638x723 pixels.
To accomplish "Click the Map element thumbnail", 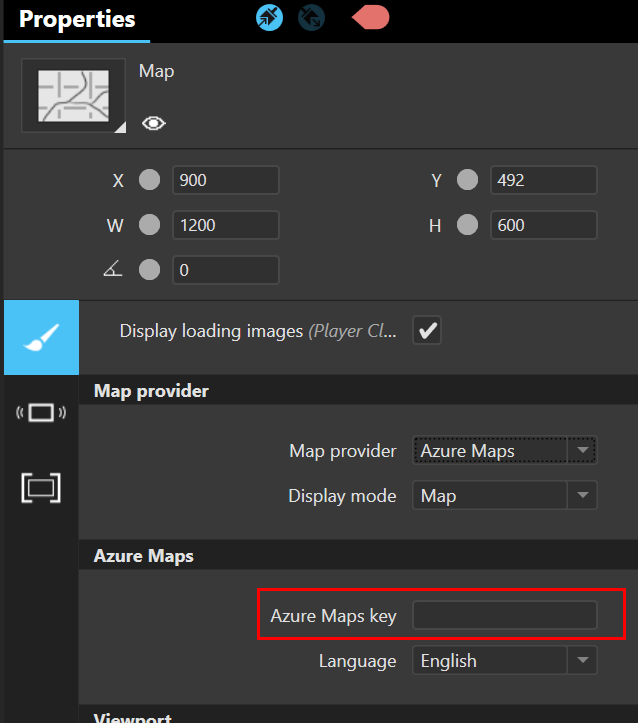I will [x=74, y=96].
